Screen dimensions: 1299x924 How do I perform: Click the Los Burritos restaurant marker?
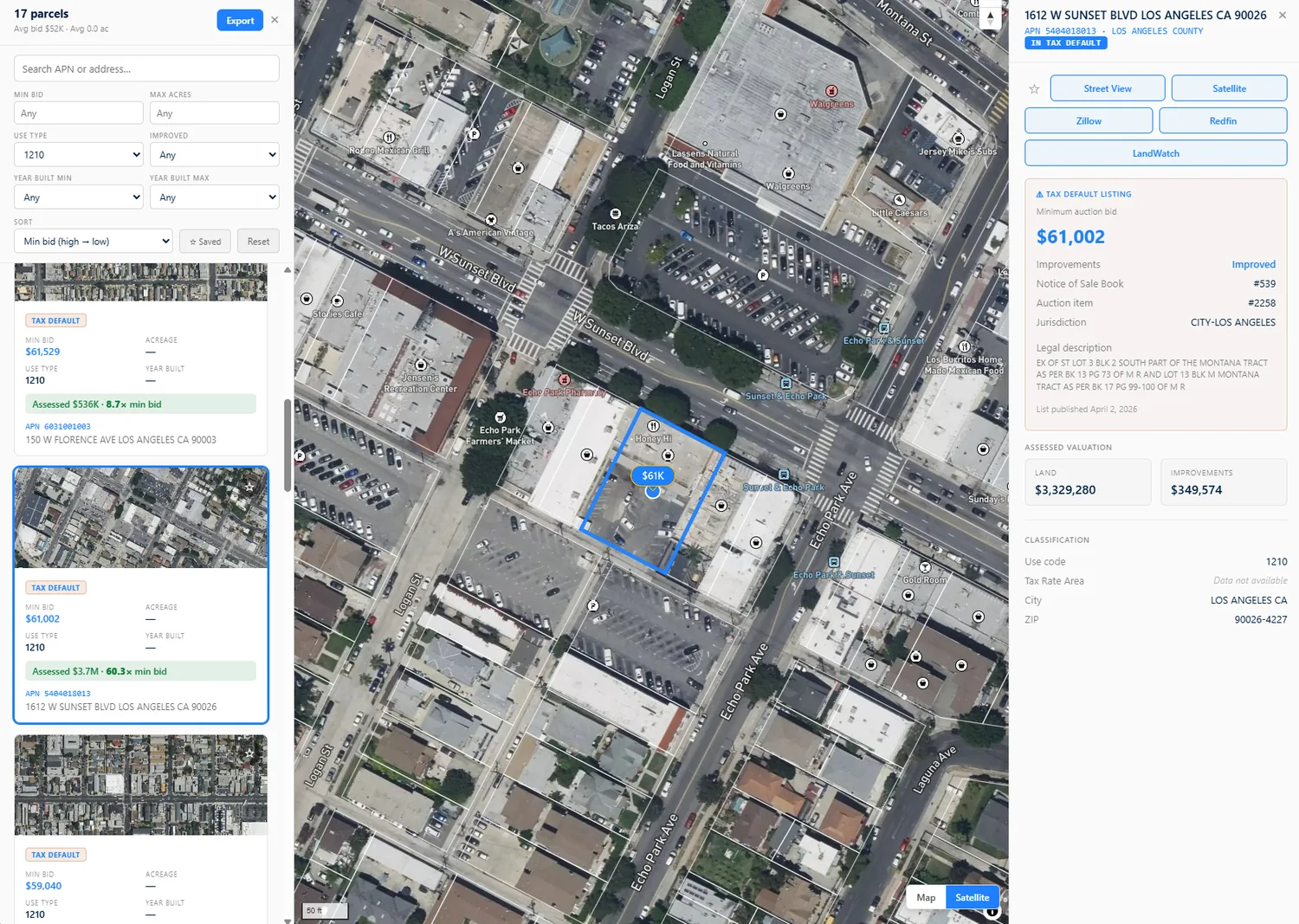[x=964, y=346]
